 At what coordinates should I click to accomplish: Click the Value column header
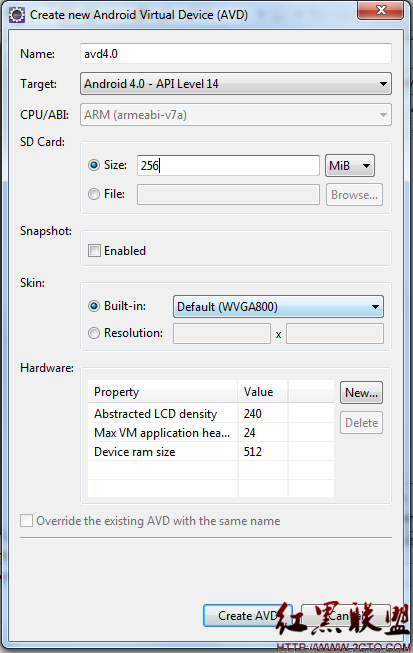[x=263, y=392]
